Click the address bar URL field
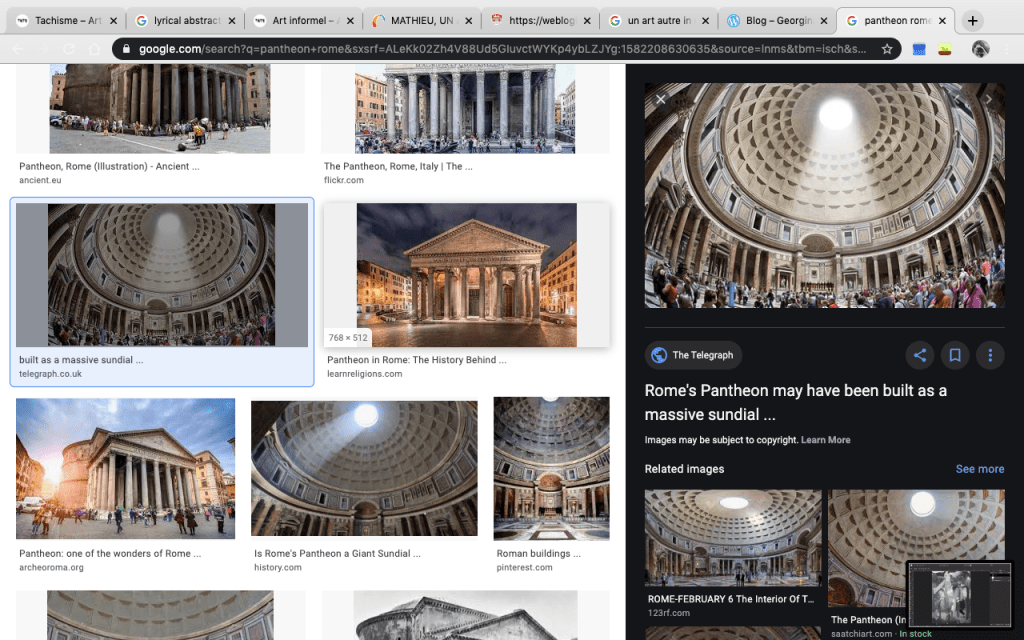Image resolution: width=1024 pixels, height=640 pixels. click(x=500, y=49)
